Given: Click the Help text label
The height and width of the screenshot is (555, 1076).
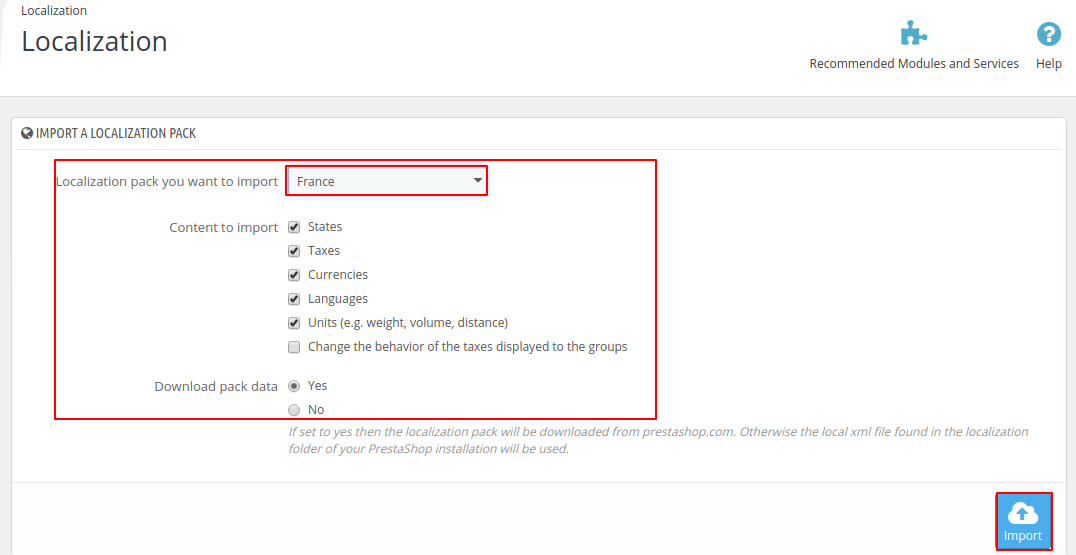Looking at the screenshot, I should [1049, 63].
